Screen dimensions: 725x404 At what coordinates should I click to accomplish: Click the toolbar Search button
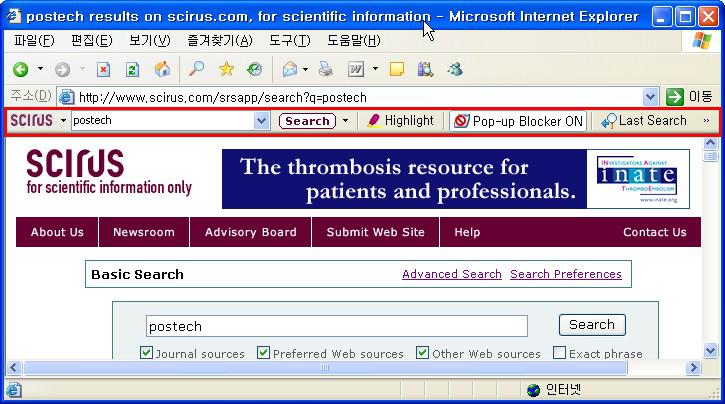click(x=307, y=121)
